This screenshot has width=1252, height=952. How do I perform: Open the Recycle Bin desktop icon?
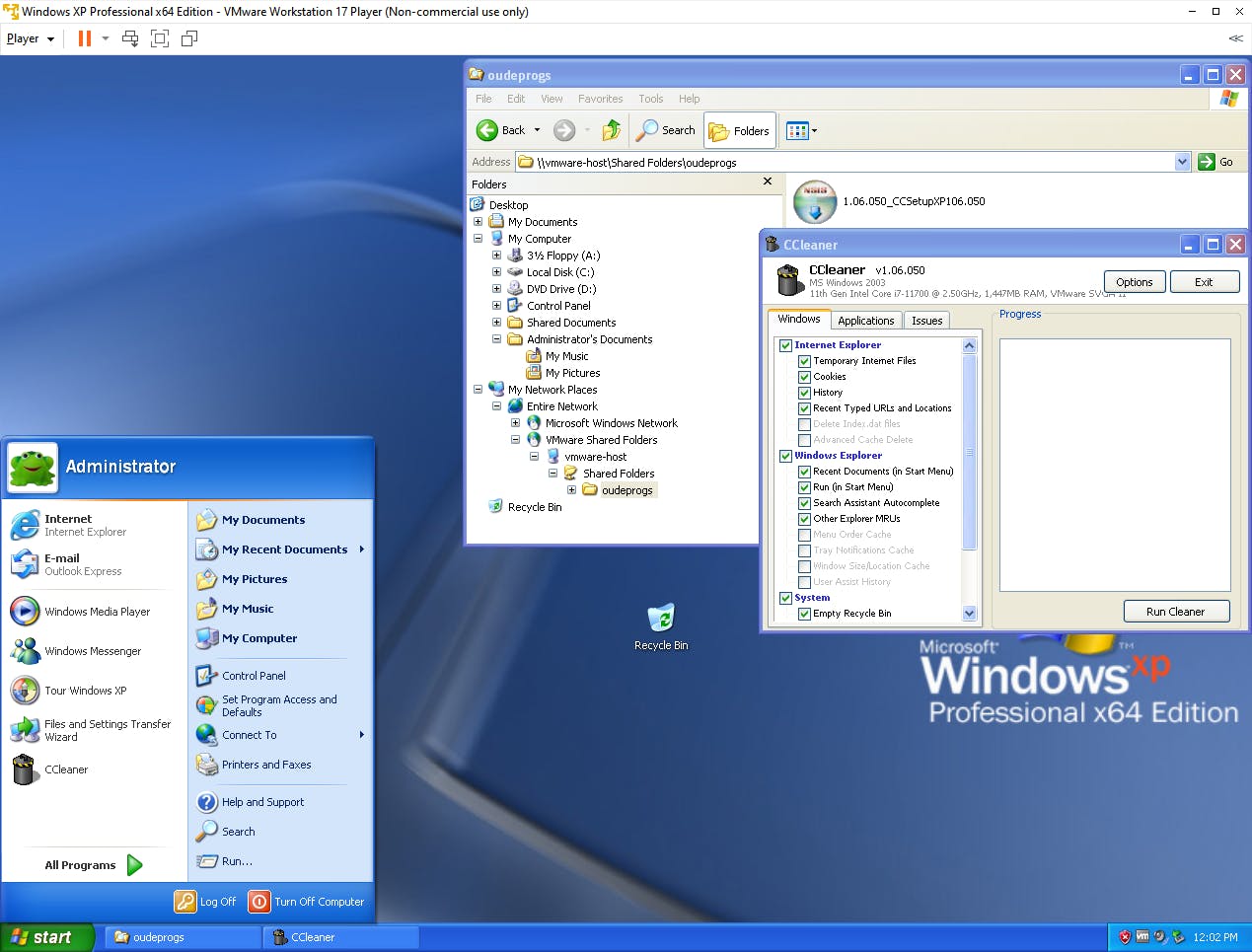[661, 620]
